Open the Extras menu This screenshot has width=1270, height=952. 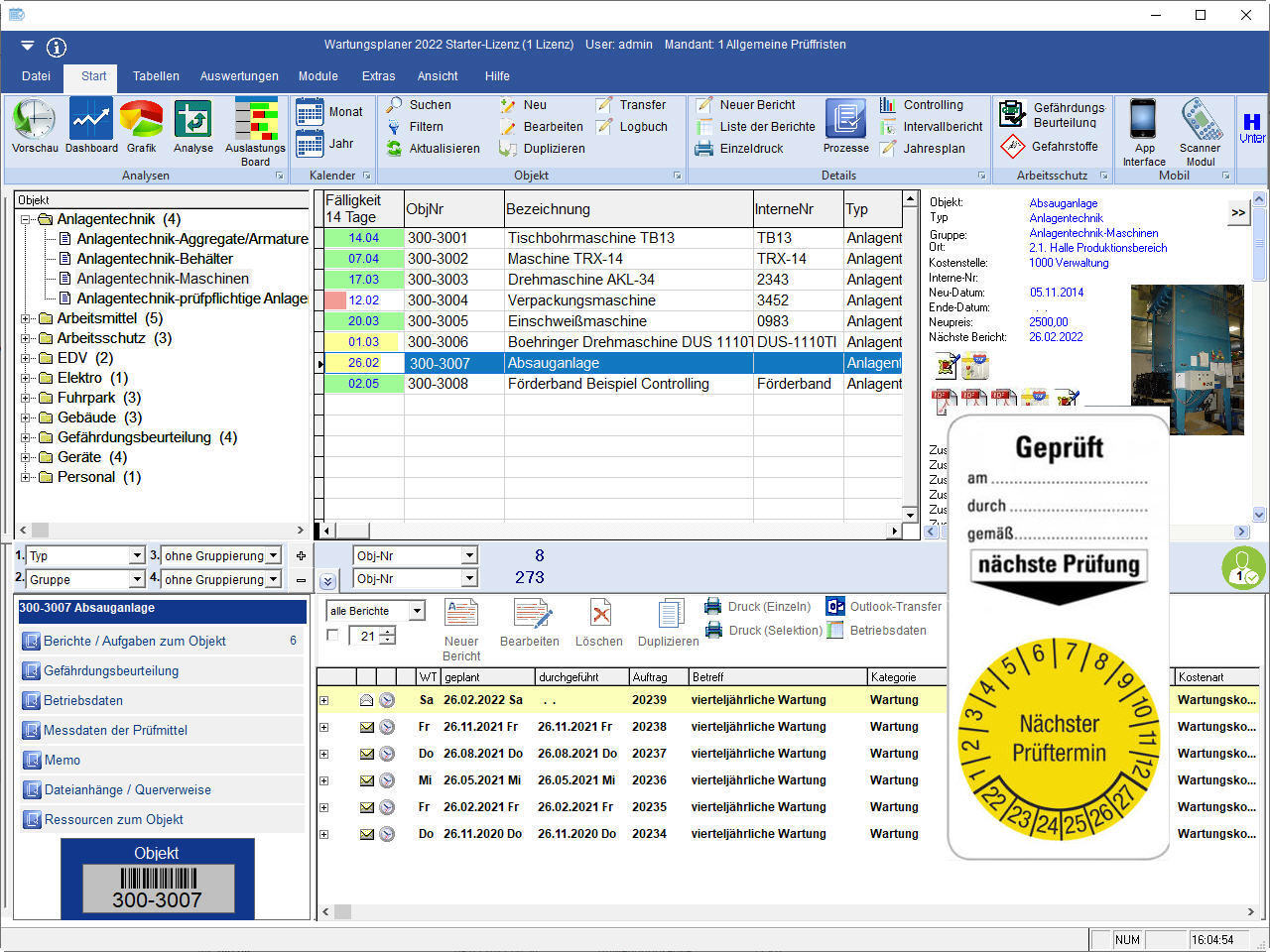click(x=378, y=76)
